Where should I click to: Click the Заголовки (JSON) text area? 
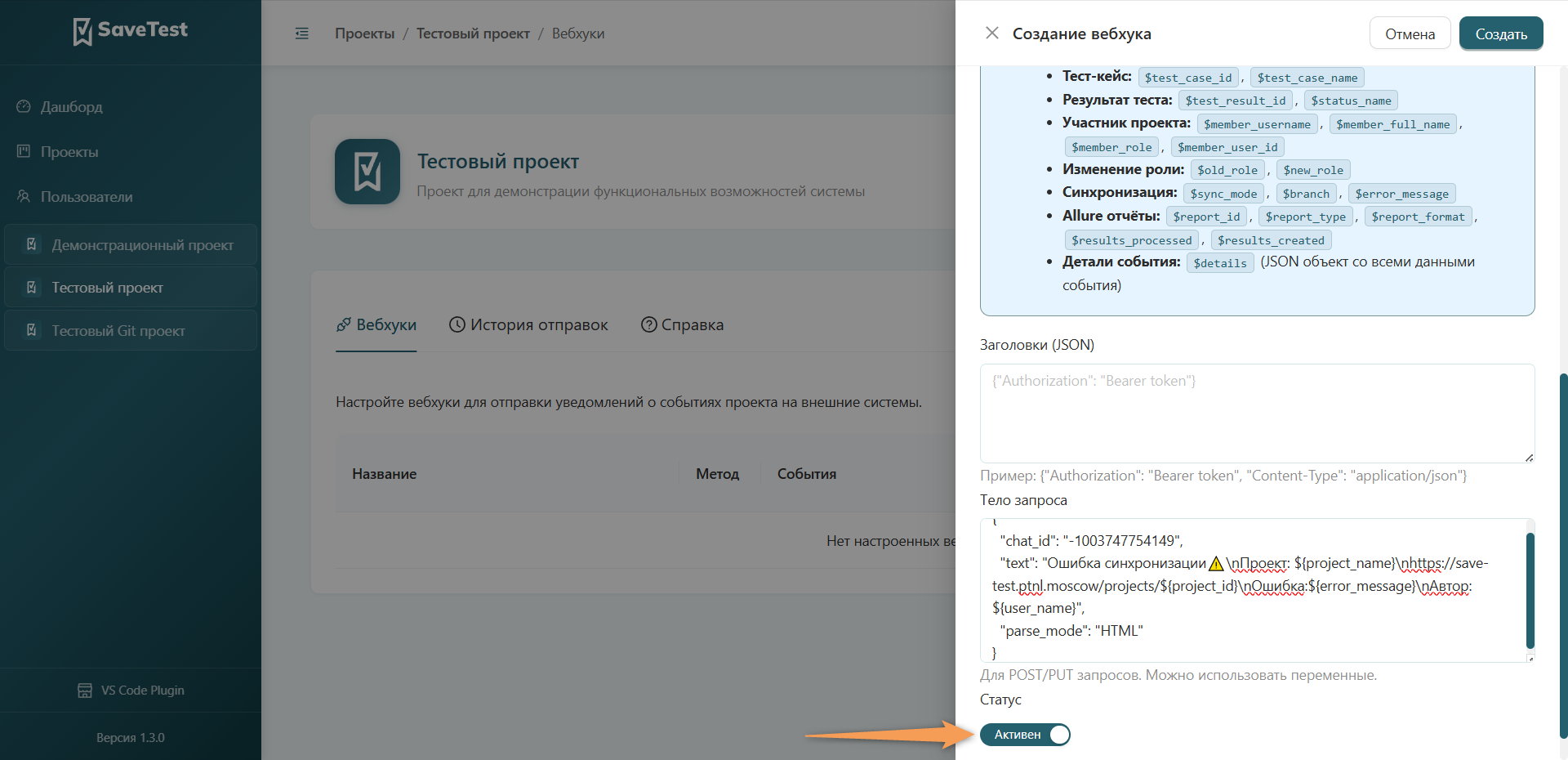click(x=1258, y=414)
